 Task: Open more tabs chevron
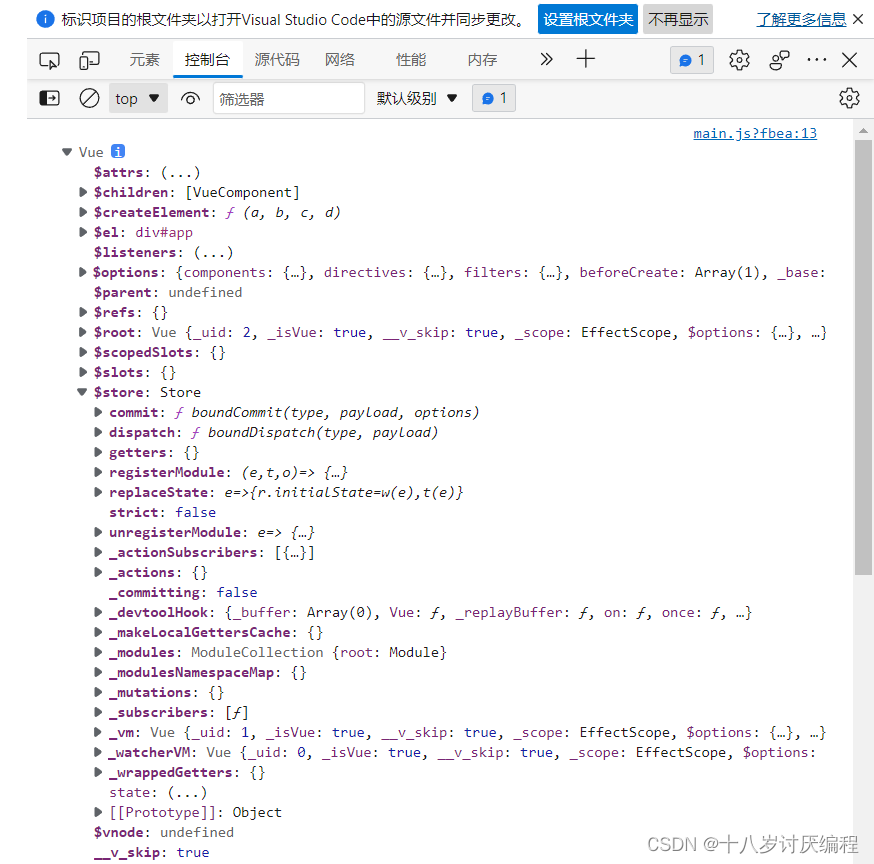(546, 59)
